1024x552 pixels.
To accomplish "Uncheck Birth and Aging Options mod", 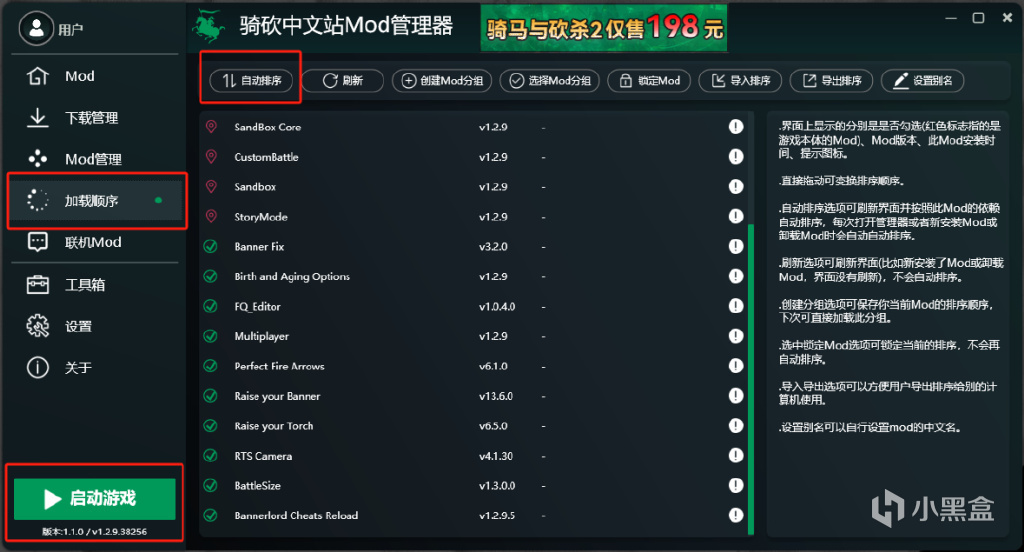I will (210, 276).
